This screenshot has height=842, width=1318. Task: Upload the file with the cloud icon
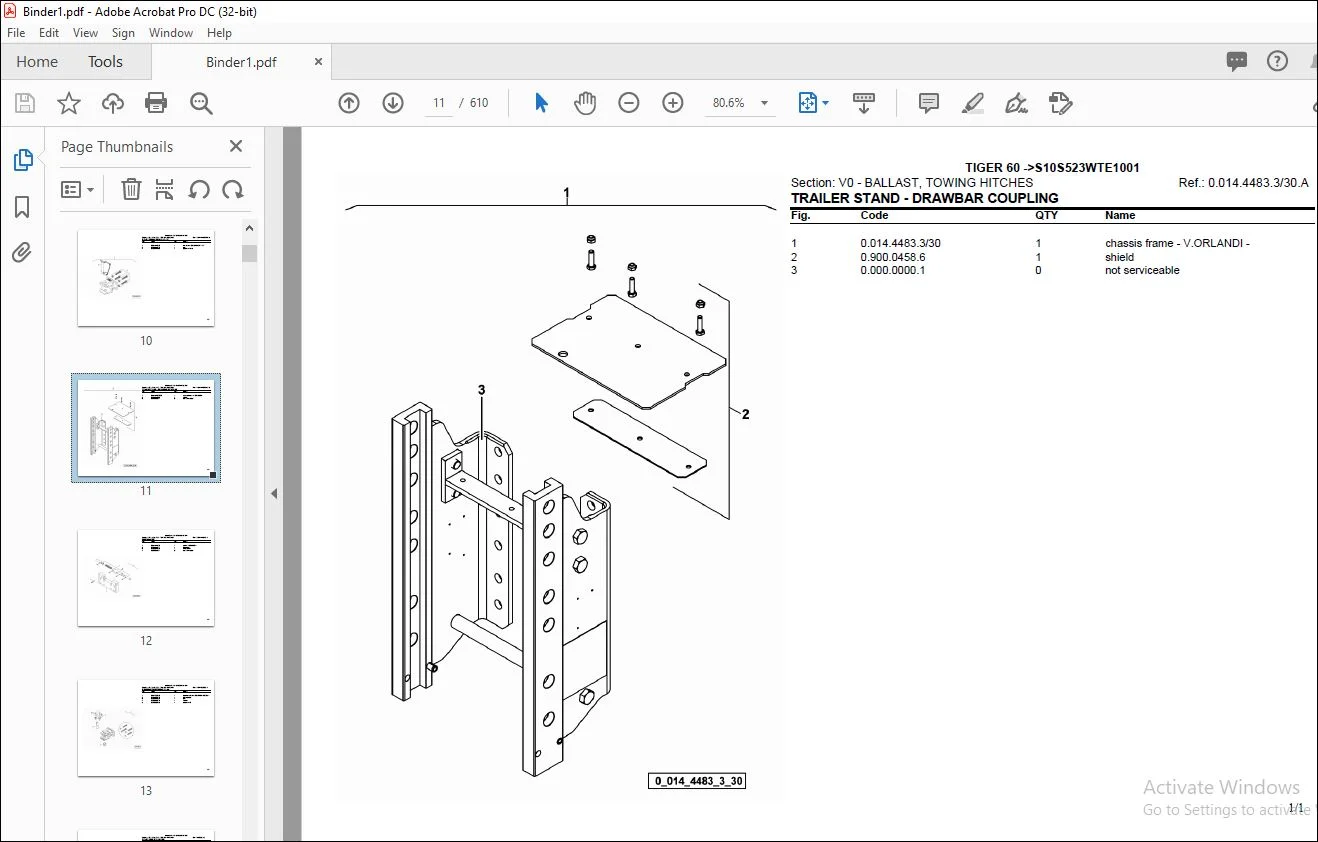point(113,103)
